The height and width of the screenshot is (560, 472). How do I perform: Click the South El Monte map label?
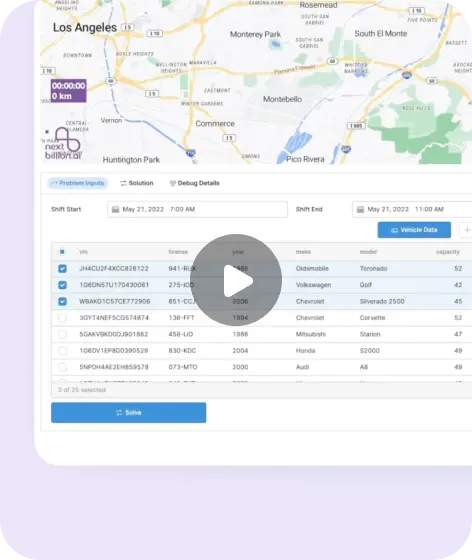[x=381, y=34]
